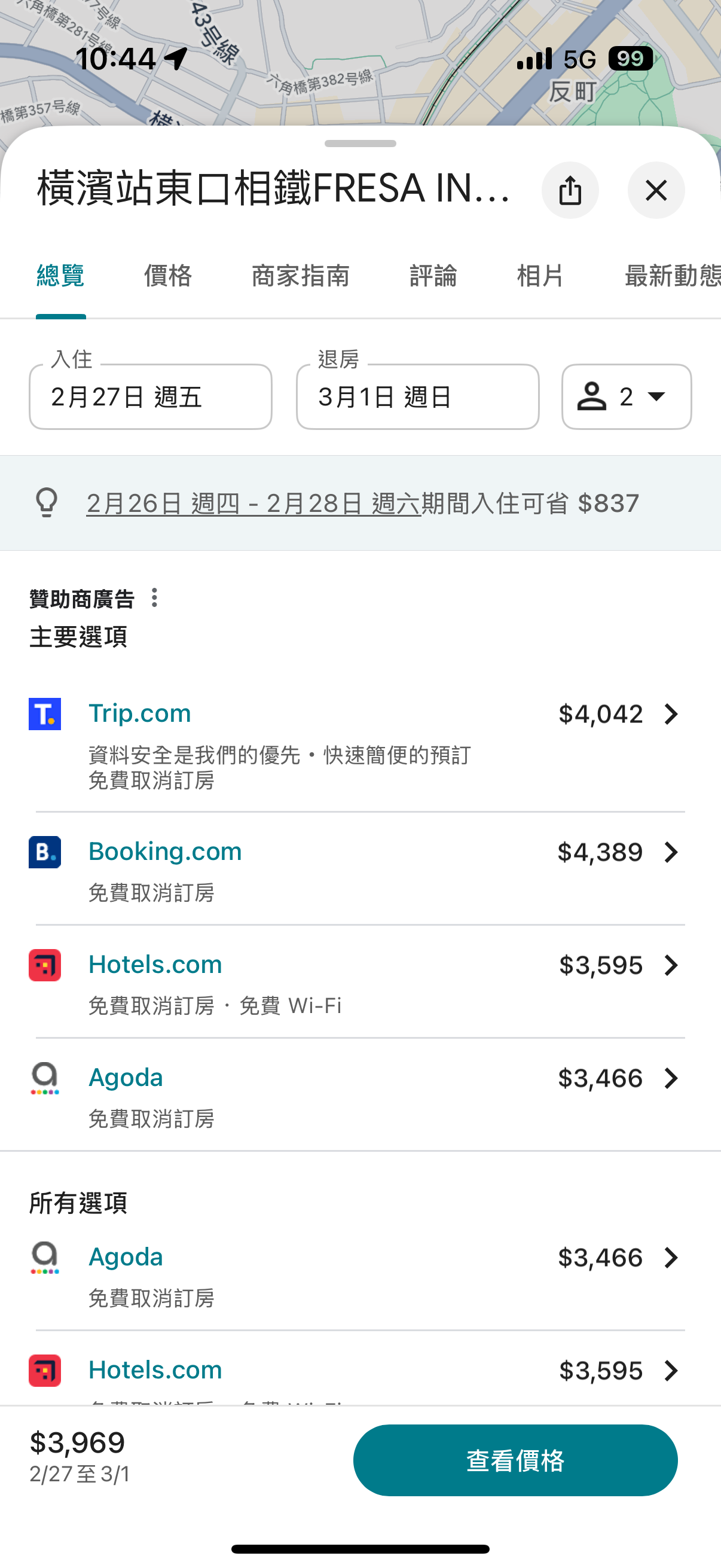The height and width of the screenshot is (1568, 721).
Task: Open the Agoda $3,466 chevron in main options
Action: [x=671, y=1078]
